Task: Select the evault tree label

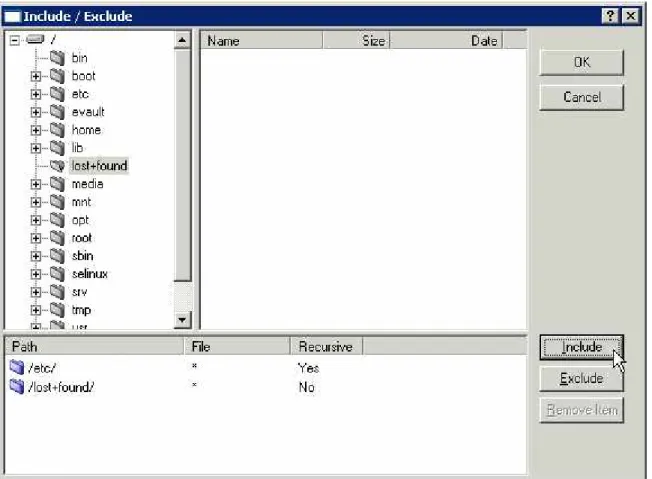Action: (88, 112)
